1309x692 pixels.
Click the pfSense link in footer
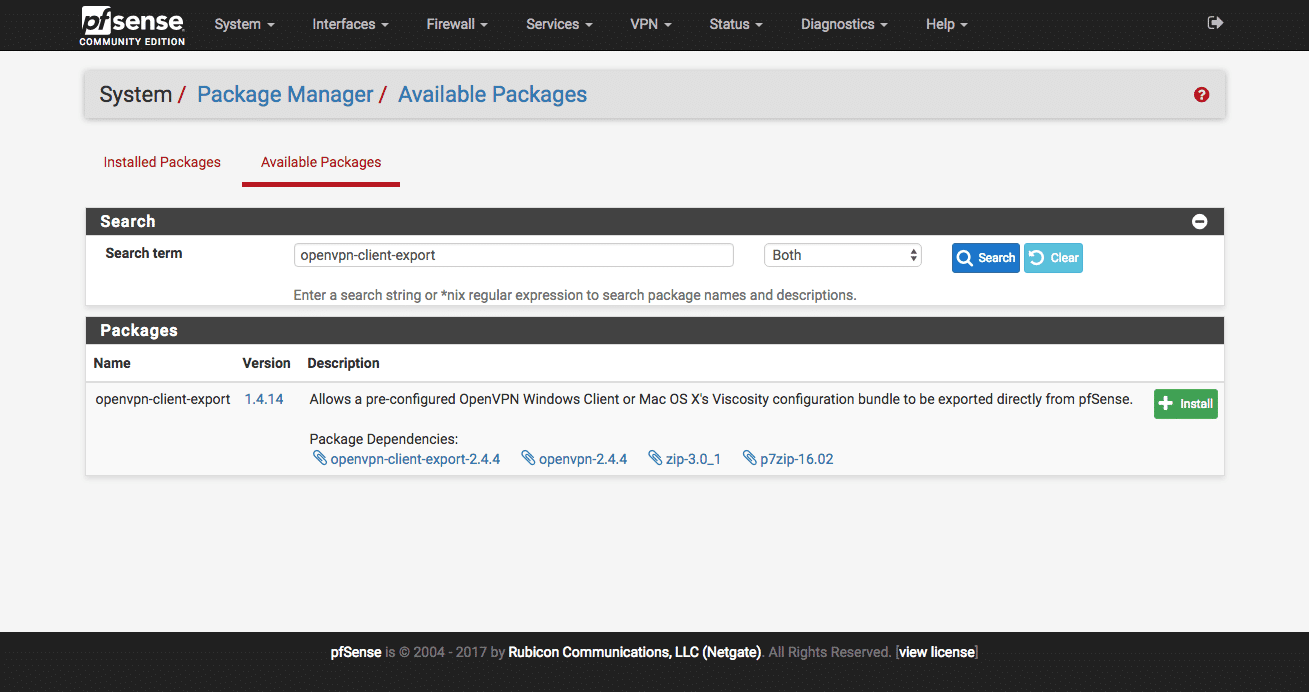(x=356, y=652)
